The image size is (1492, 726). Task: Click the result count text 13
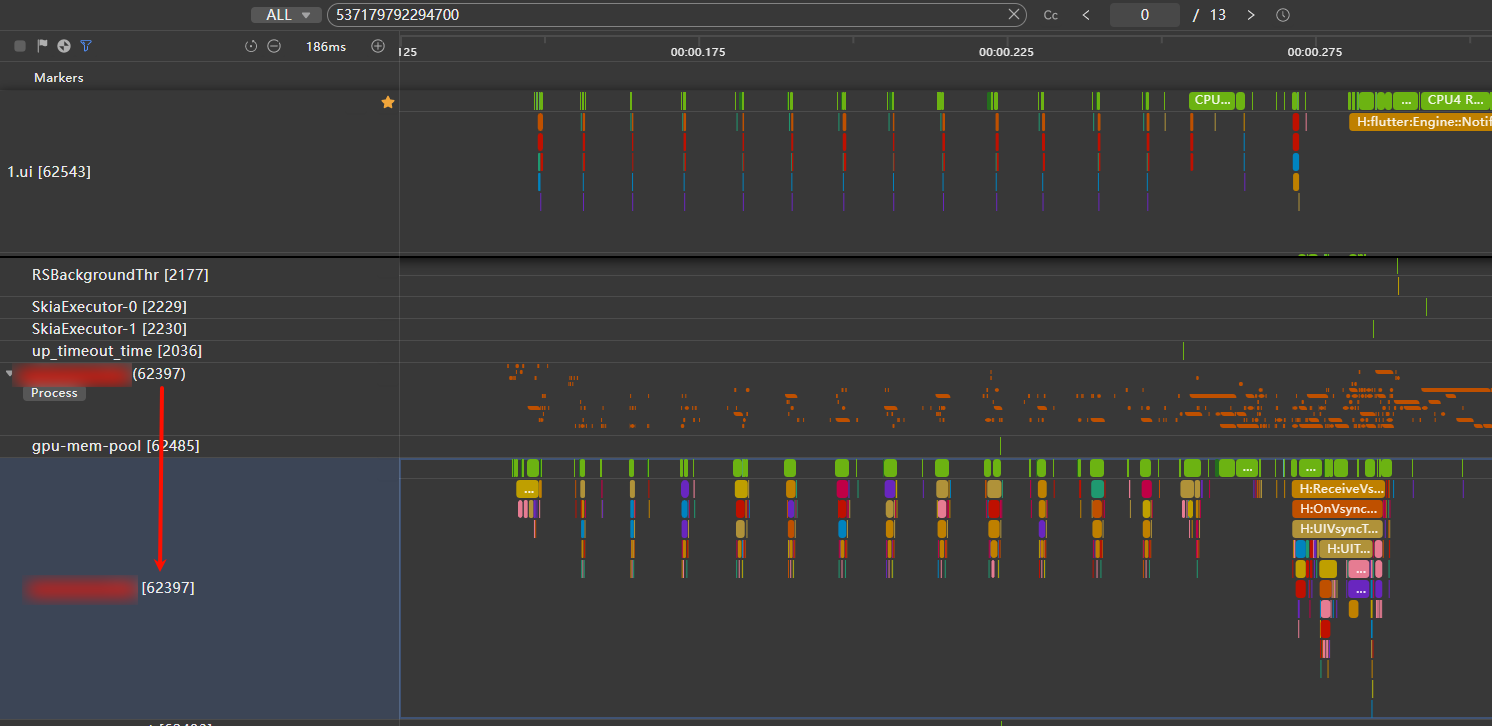click(x=1217, y=15)
